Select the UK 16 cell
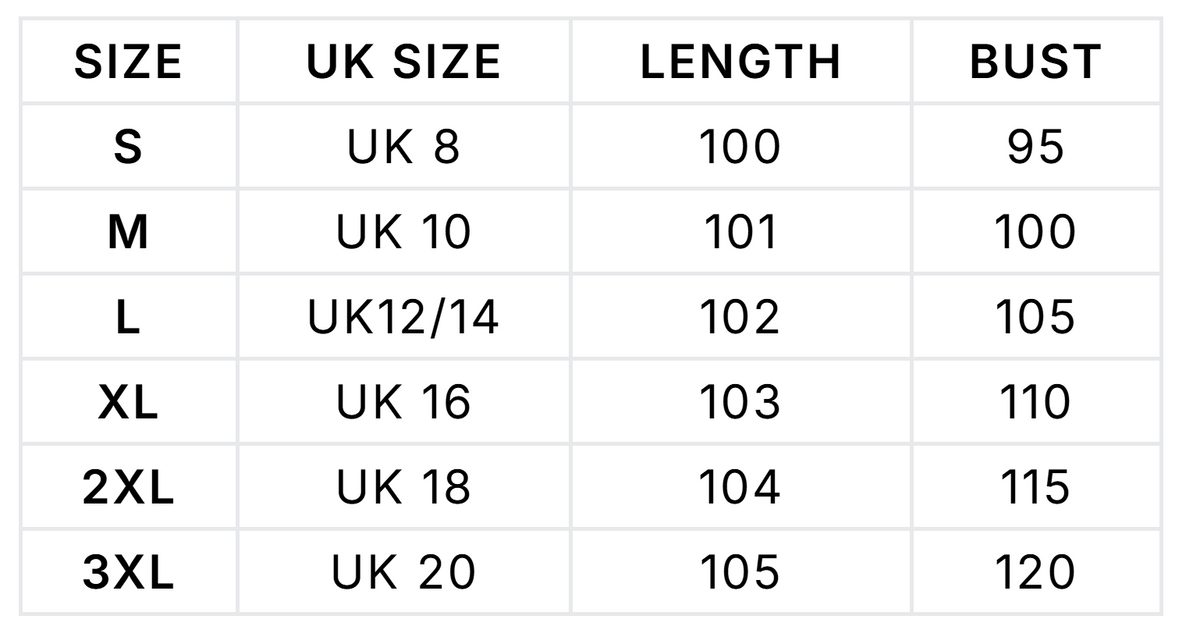 pos(404,403)
